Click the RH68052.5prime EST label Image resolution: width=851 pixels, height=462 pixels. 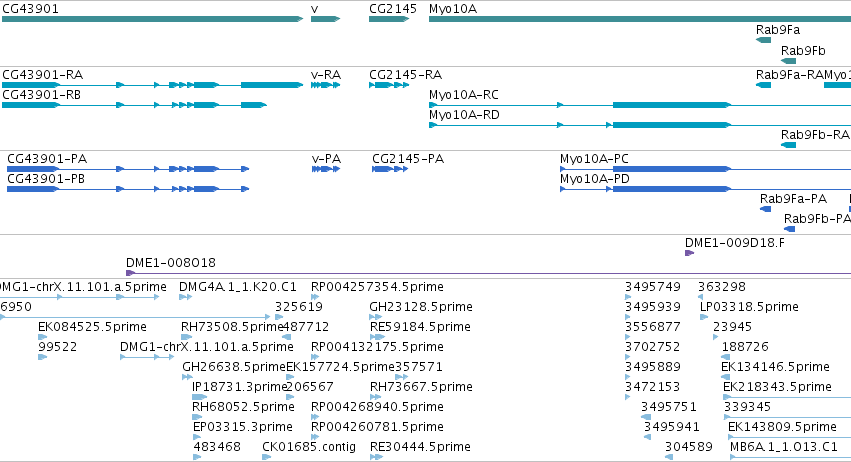pyautogui.click(x=243, y=407)
